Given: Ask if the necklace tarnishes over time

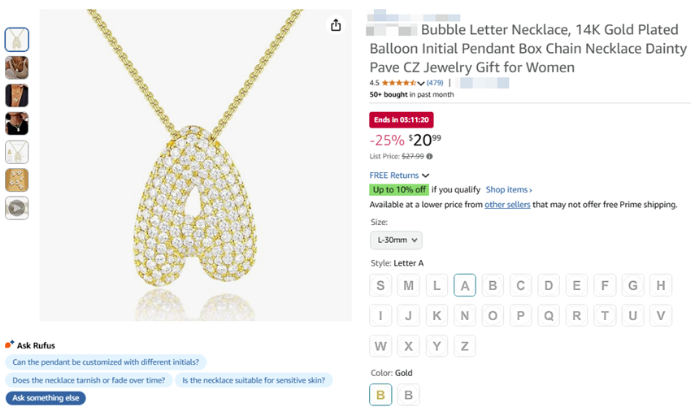Looking at the screenshot, I should [88, 380].
